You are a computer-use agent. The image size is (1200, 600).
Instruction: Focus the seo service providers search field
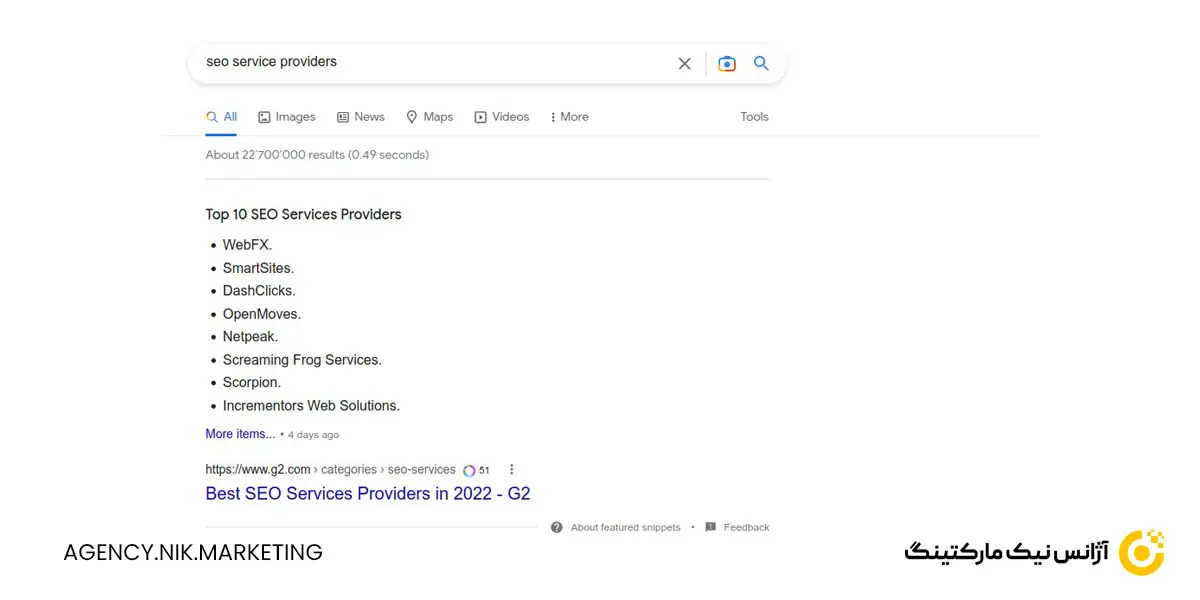point(430,62)
